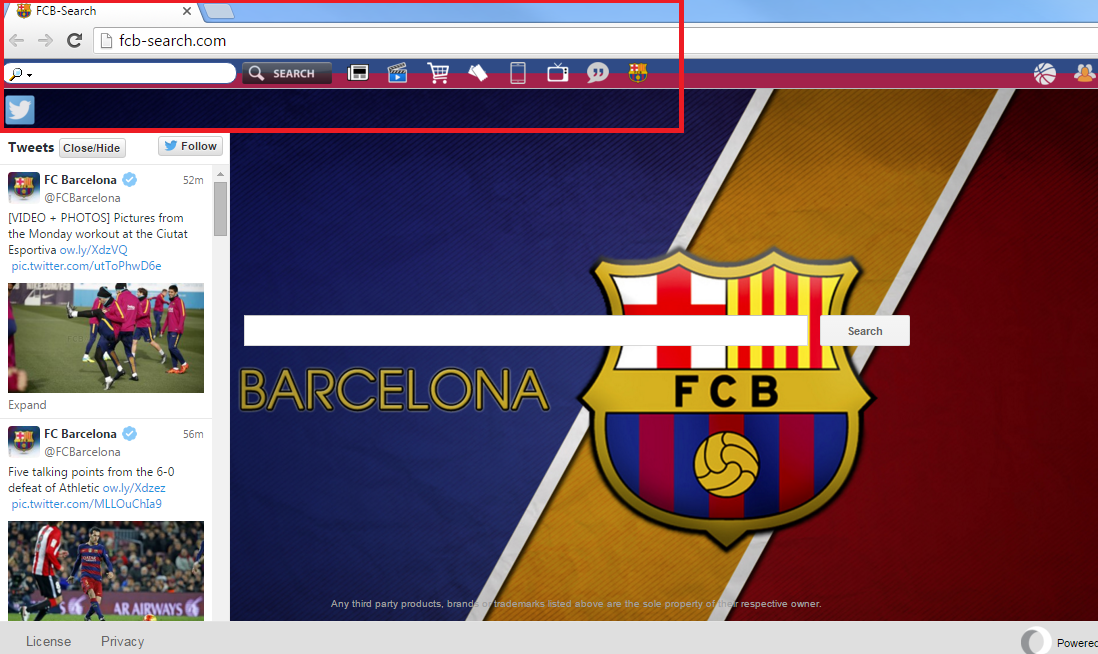
Task: Open pic.twitter.com/utToPhwD6e link
Action: click(86, 266)
